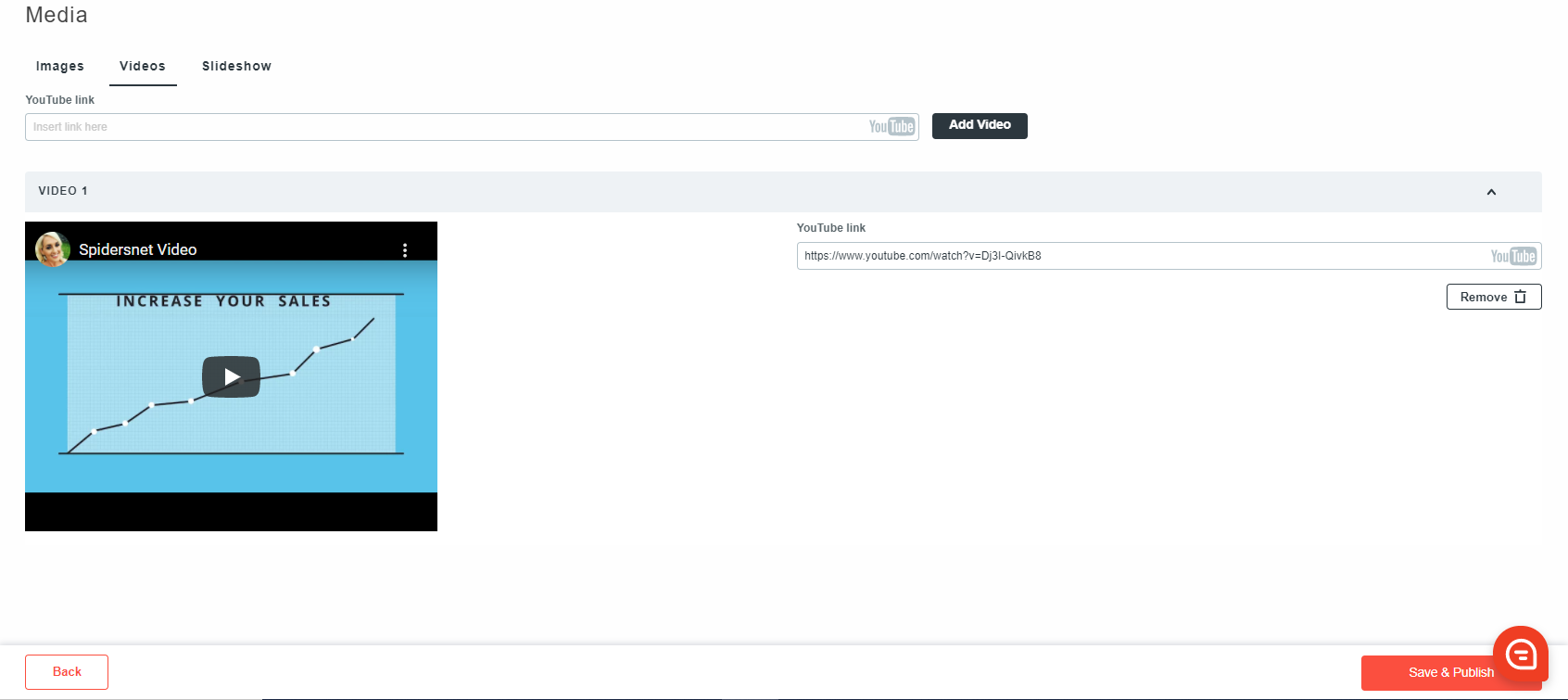Click the play button on the video

point(231,376)
